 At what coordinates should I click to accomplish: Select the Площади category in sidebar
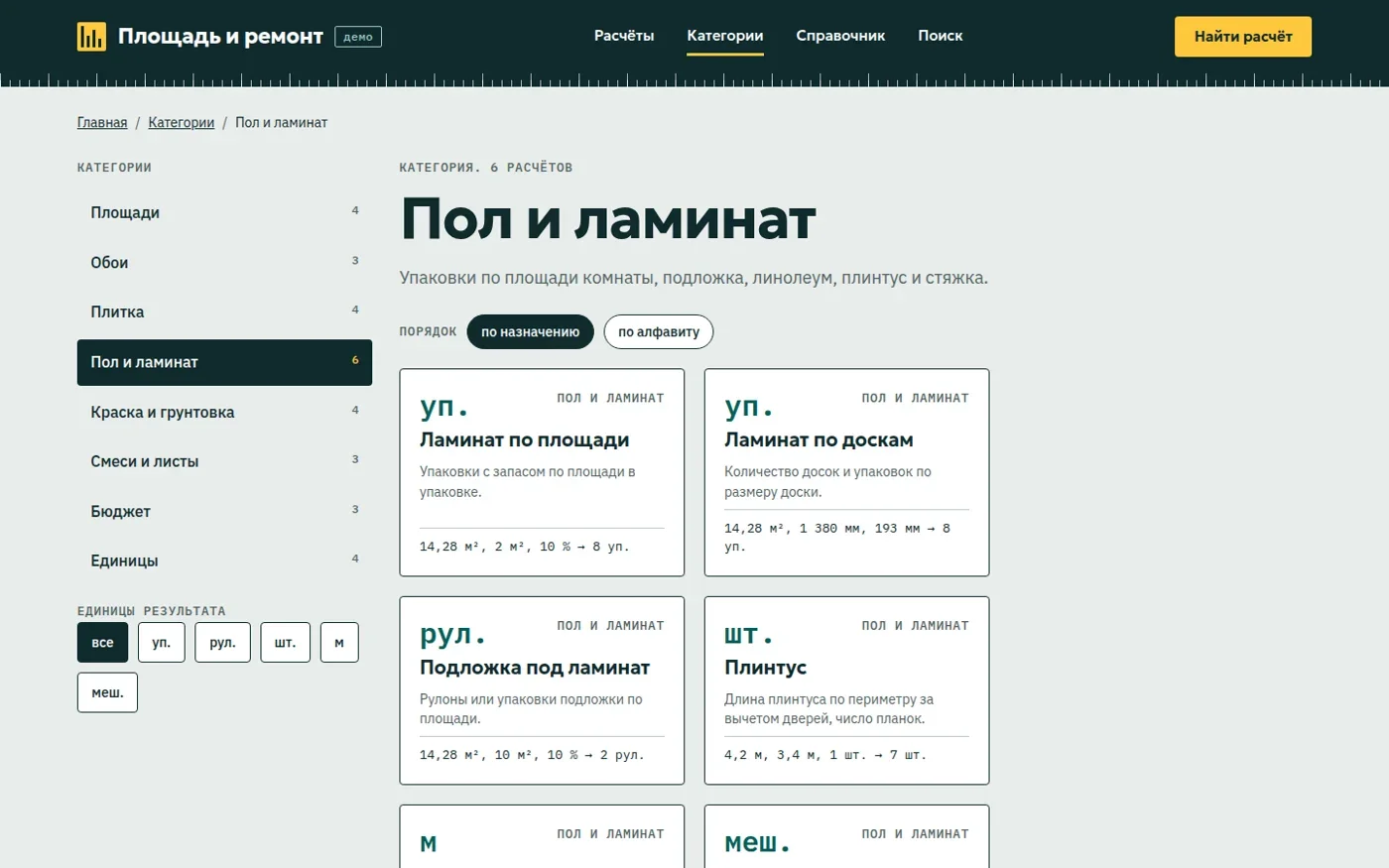[224, 212]
